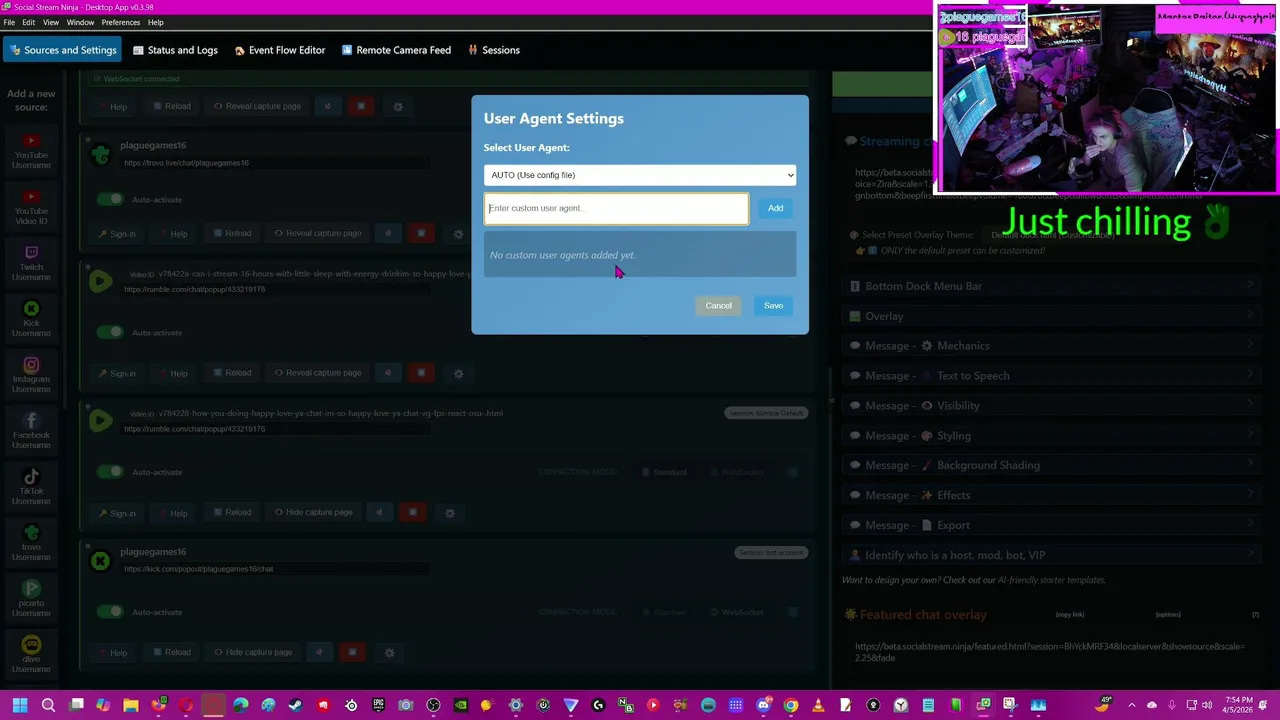1280x720 pixels.
Task: Add a Facebook Username source
Action: [31, 430]
